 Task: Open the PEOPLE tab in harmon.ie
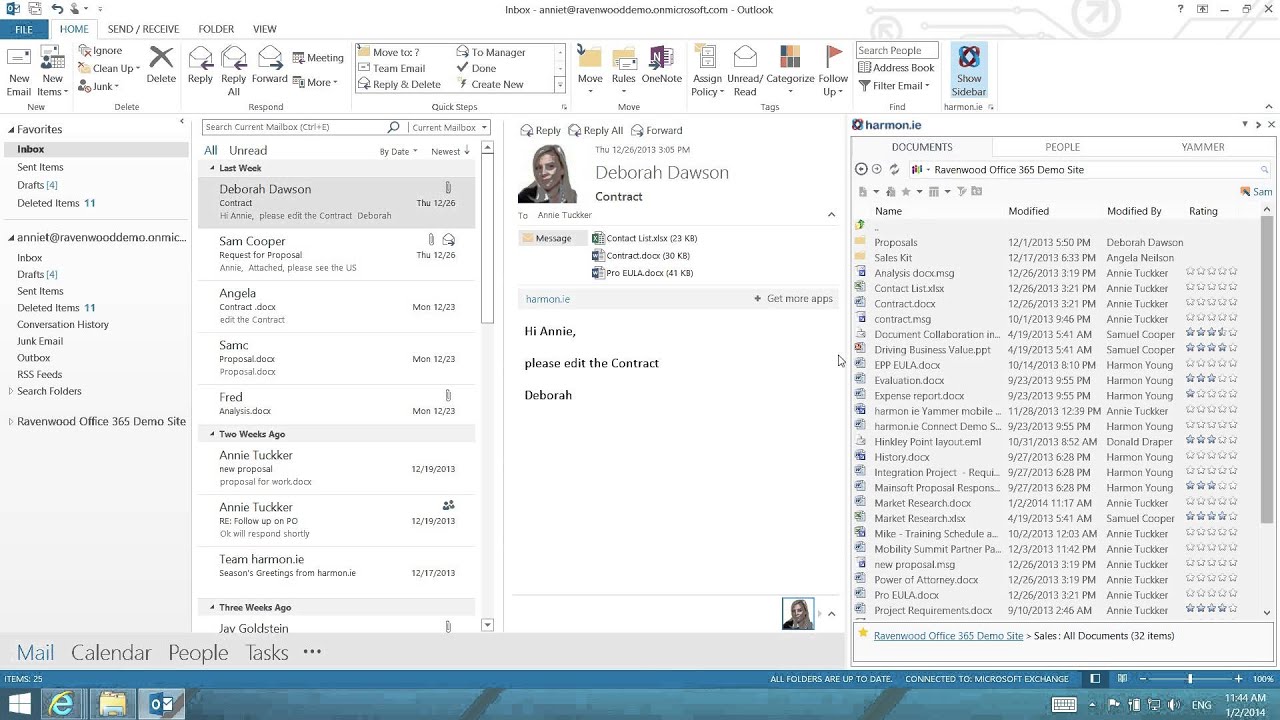1062,147
